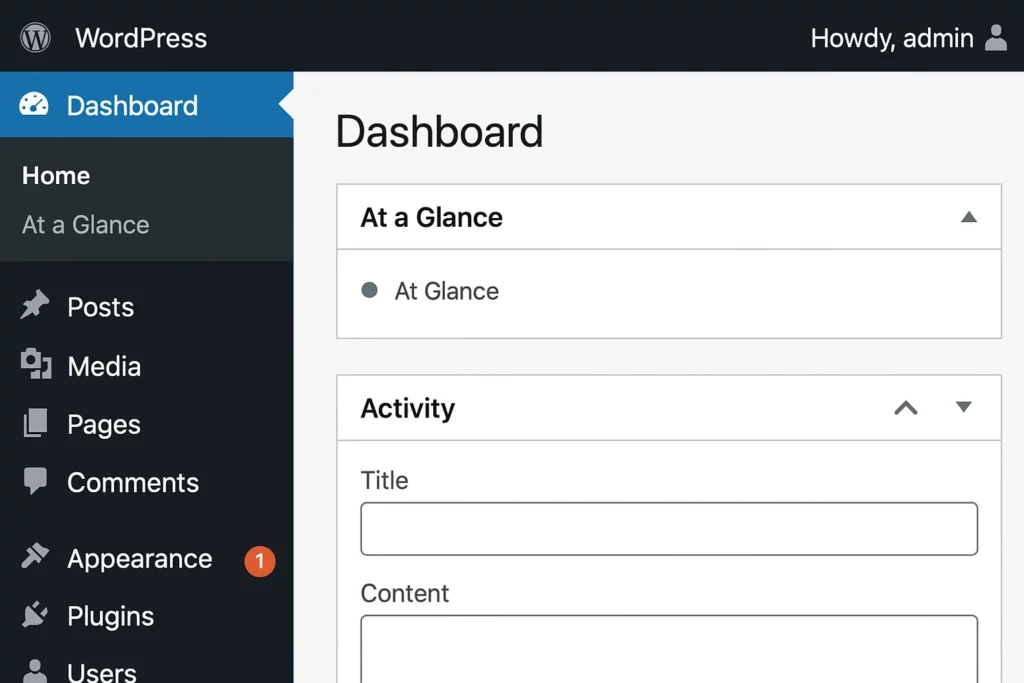Click the At Glance list item
The height and width of the screenshot is (683, 1024).
pos(446,291)
